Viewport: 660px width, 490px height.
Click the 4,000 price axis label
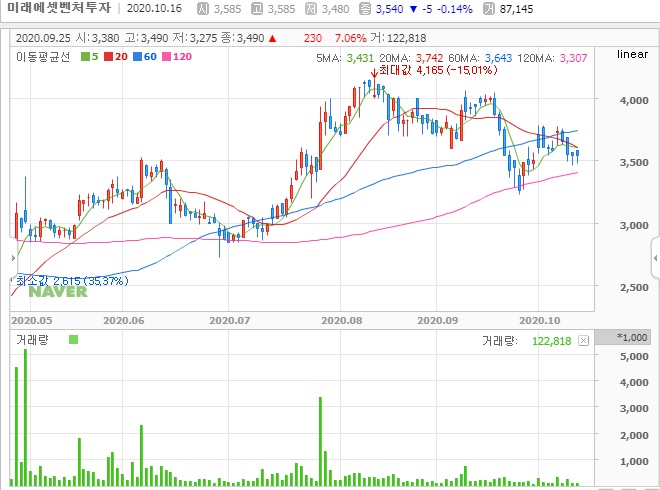tap(634, 101)
